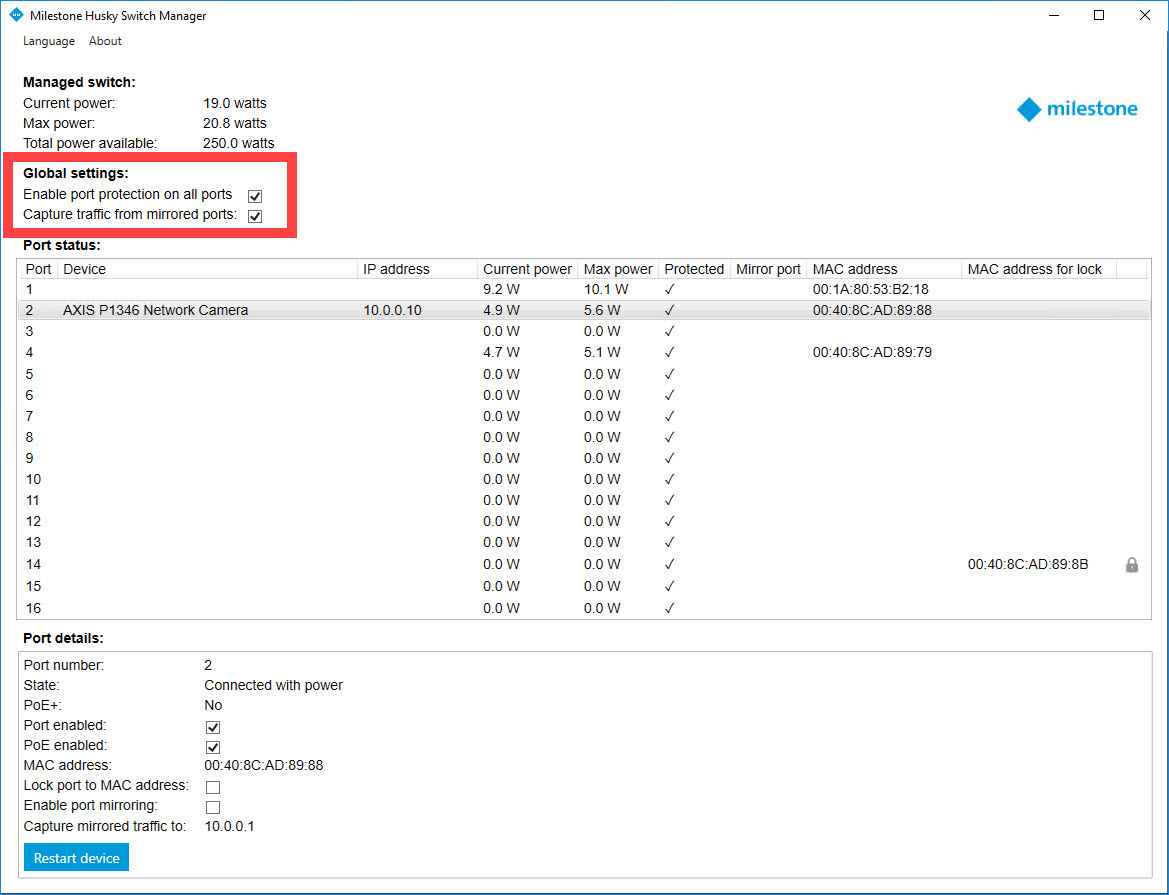Viewport: 1169px width, 895px height.
Task: Uncheck Capture traffic from mirrored ports
Action: 255,216
